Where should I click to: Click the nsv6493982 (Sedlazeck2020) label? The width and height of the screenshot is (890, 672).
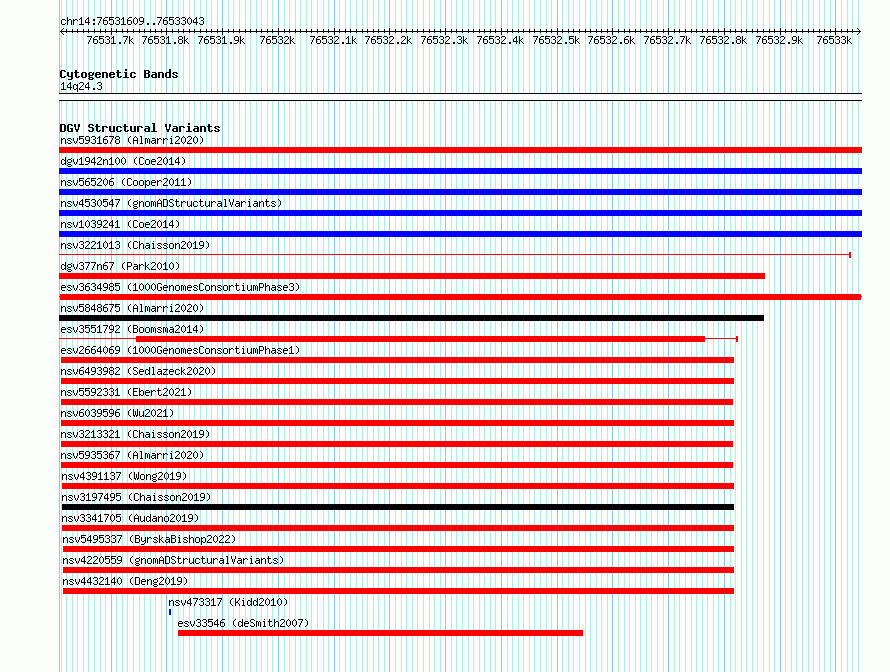point(138,371)
